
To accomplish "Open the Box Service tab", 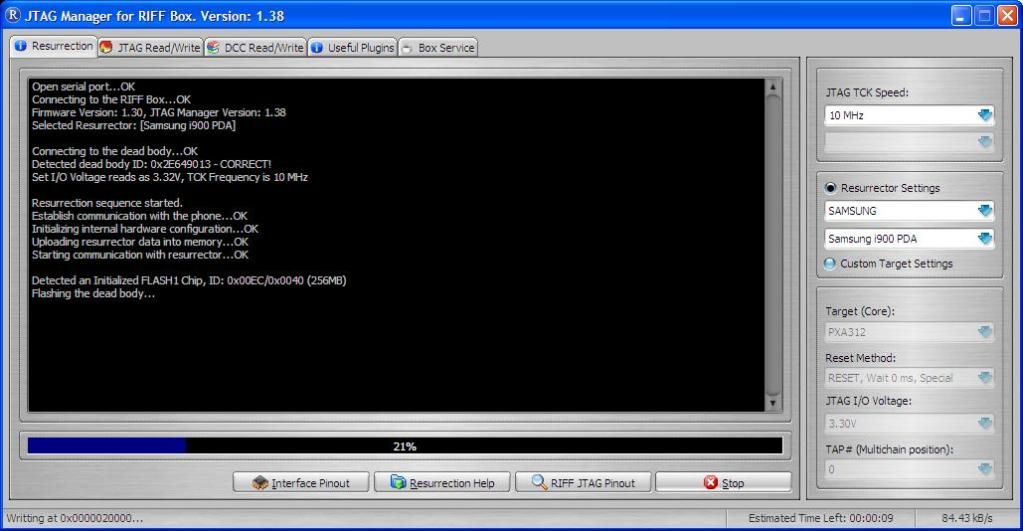I will point(438,47).
